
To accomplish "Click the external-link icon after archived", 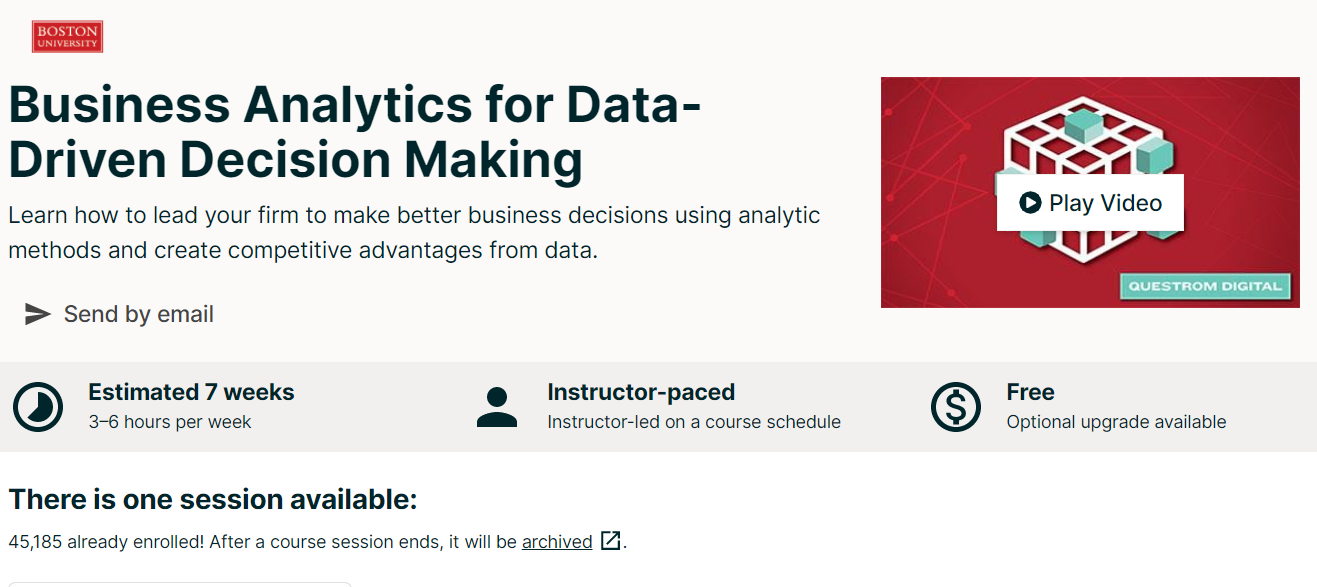I will 610,541.
